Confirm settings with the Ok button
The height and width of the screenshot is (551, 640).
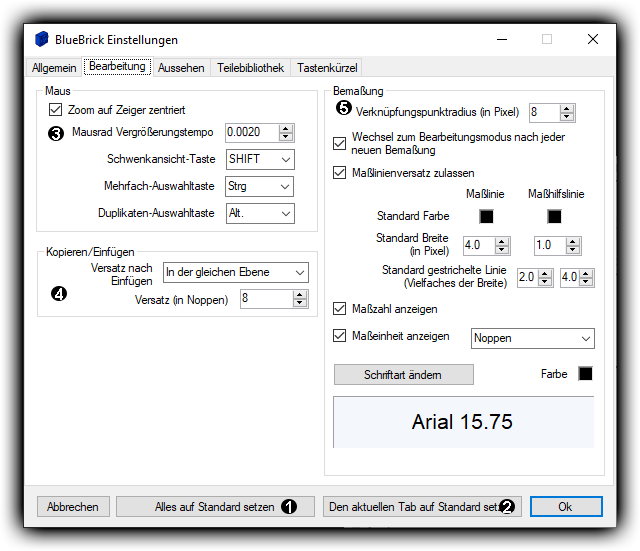coord(566,507)
